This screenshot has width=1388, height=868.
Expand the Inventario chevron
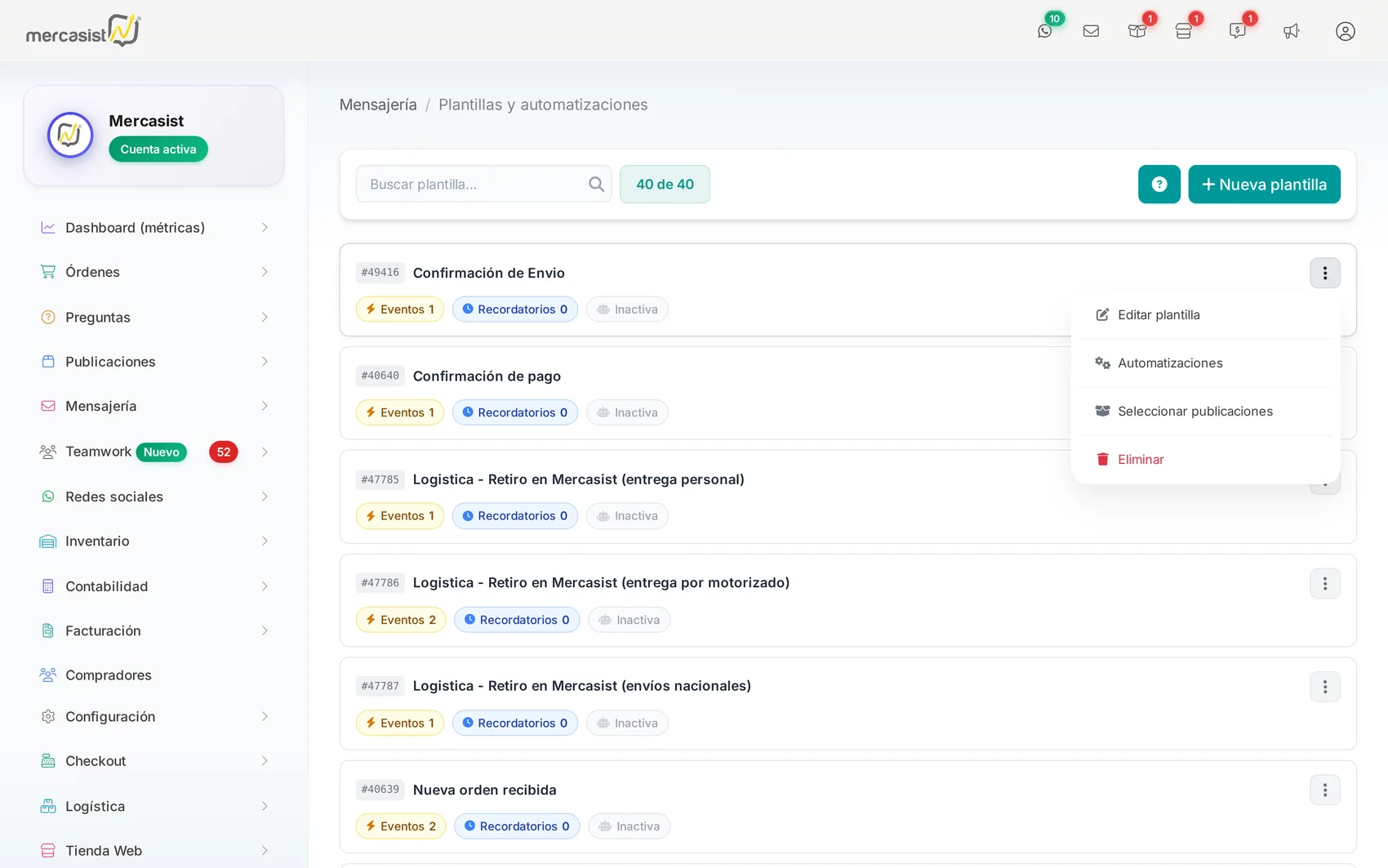[265, 541]
